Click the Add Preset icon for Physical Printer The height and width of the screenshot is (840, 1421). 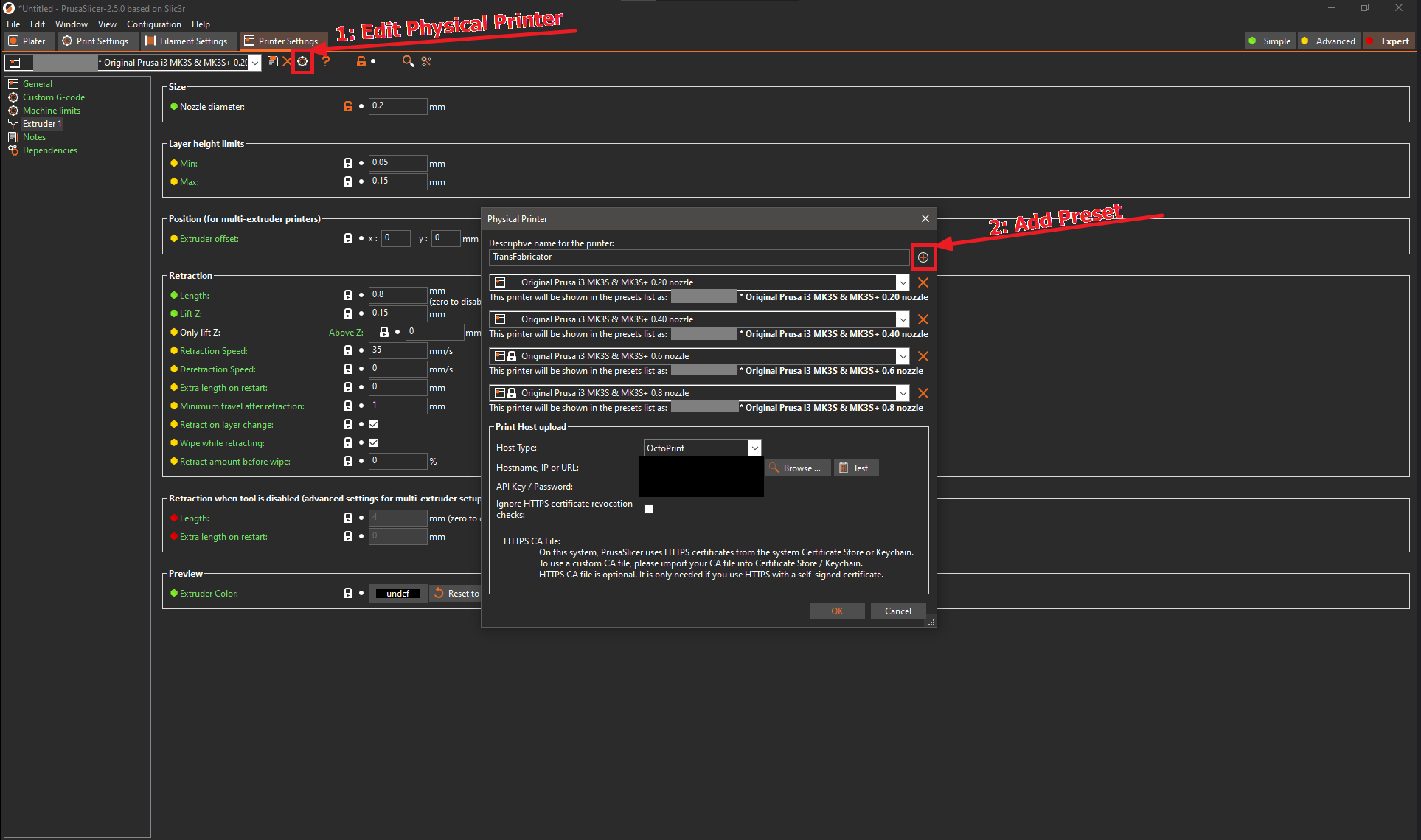(922, 258)
